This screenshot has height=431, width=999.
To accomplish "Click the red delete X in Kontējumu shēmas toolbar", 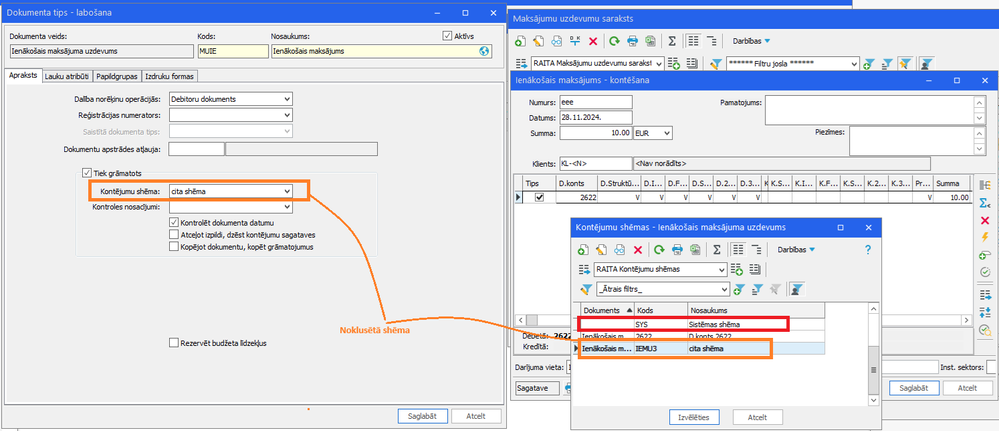I will 638,249.
